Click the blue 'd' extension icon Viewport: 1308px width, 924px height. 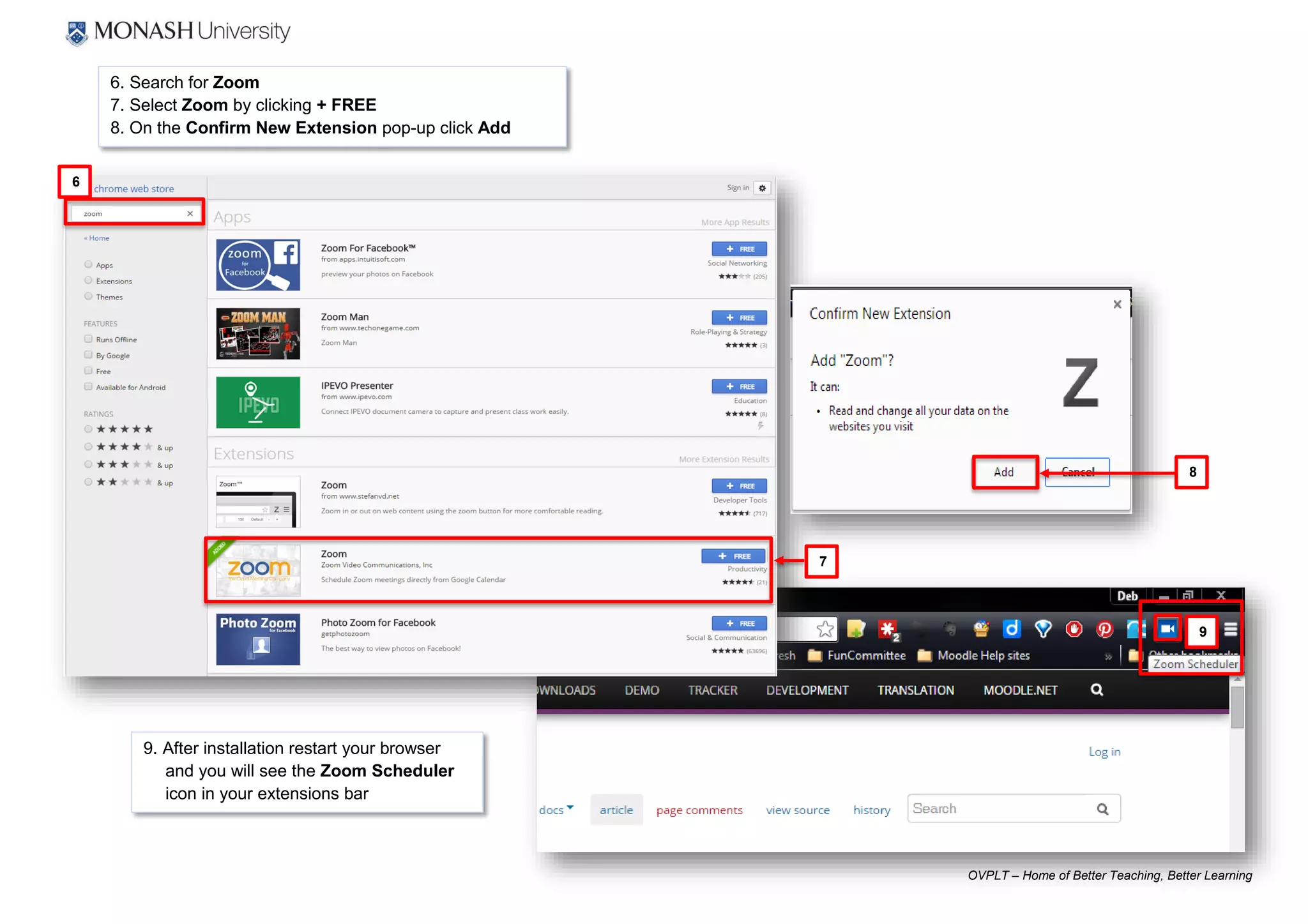click(1012, 629)
